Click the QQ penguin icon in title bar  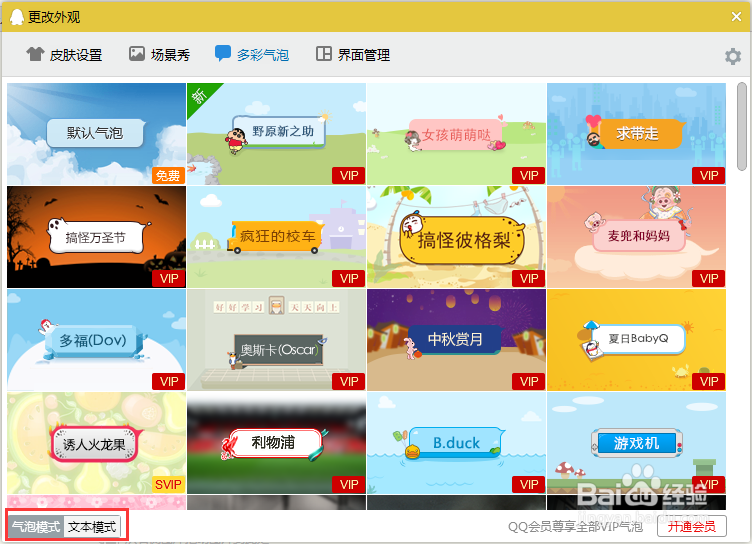click(x=17, y=17)
